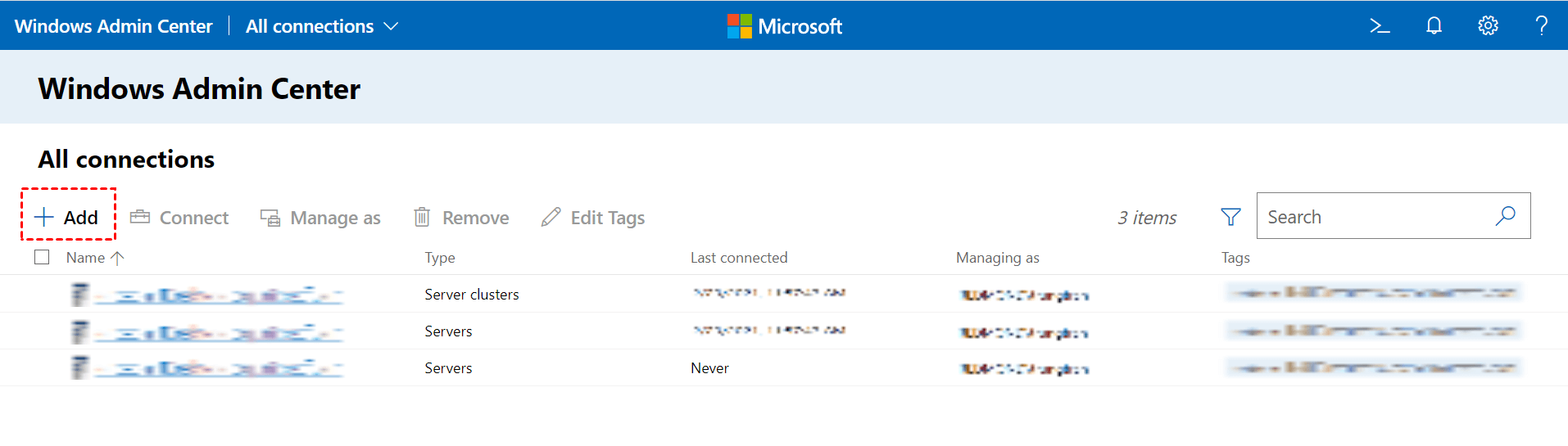Image resolution: width=1568 pixels, height=446 pixels.
Task: Sort by the Name column header
Action: tap(86, 258)
